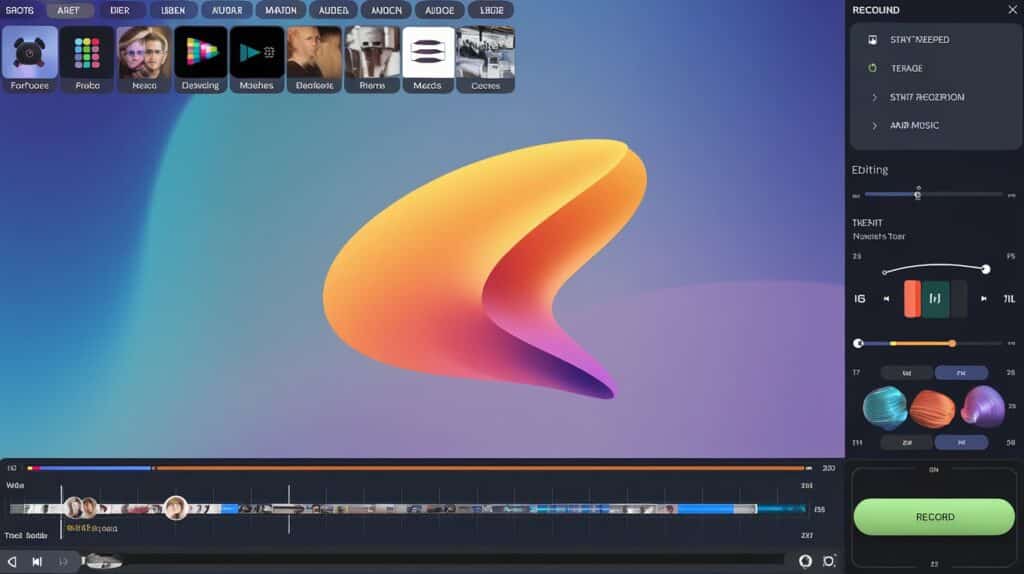This screenshot has height=574, width=1024.
Task: Select the lower left gray pill toggle
Action: pos(906,443)
